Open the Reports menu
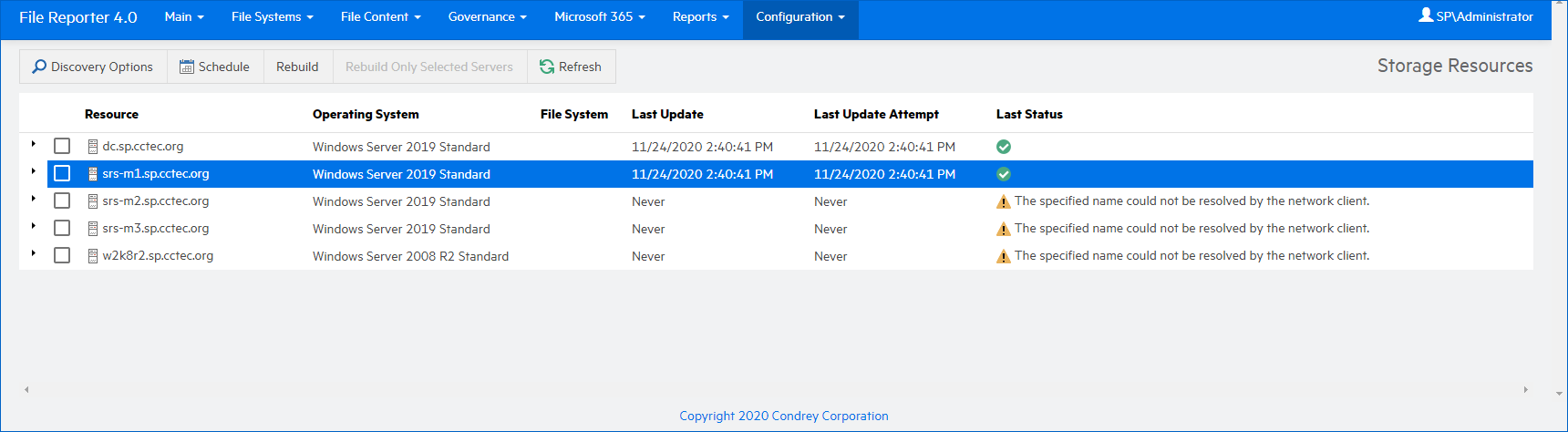Viewport: 1568px width, 432px height. point(700,17)
